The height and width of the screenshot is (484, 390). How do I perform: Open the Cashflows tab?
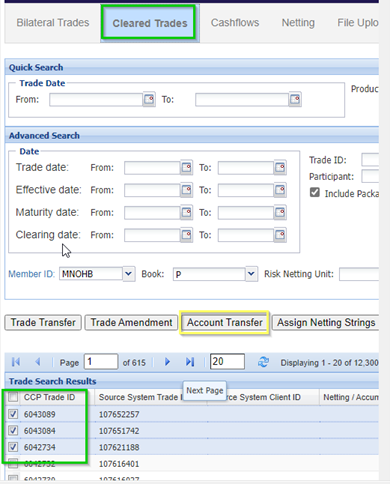pyautogui.click(x=235, y=23)
